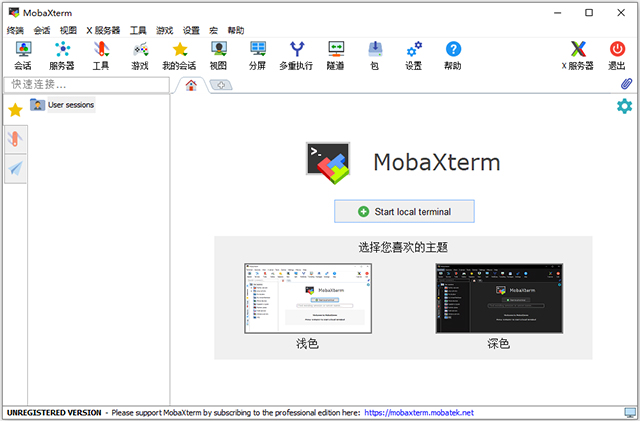640x421 pixels.
Task: Click the 选择您喜欢的主题 heading
Action: pyautogui.click(x=403, y=247)
